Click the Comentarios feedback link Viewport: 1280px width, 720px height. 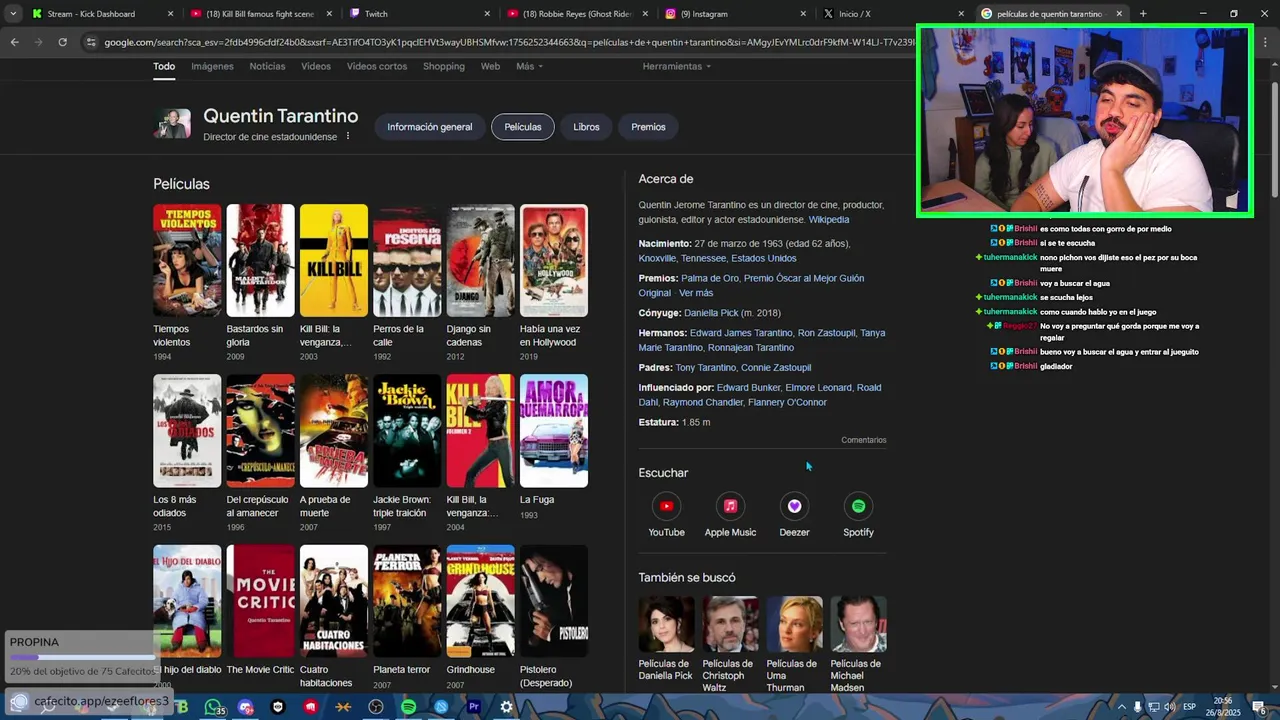point(864,440)
